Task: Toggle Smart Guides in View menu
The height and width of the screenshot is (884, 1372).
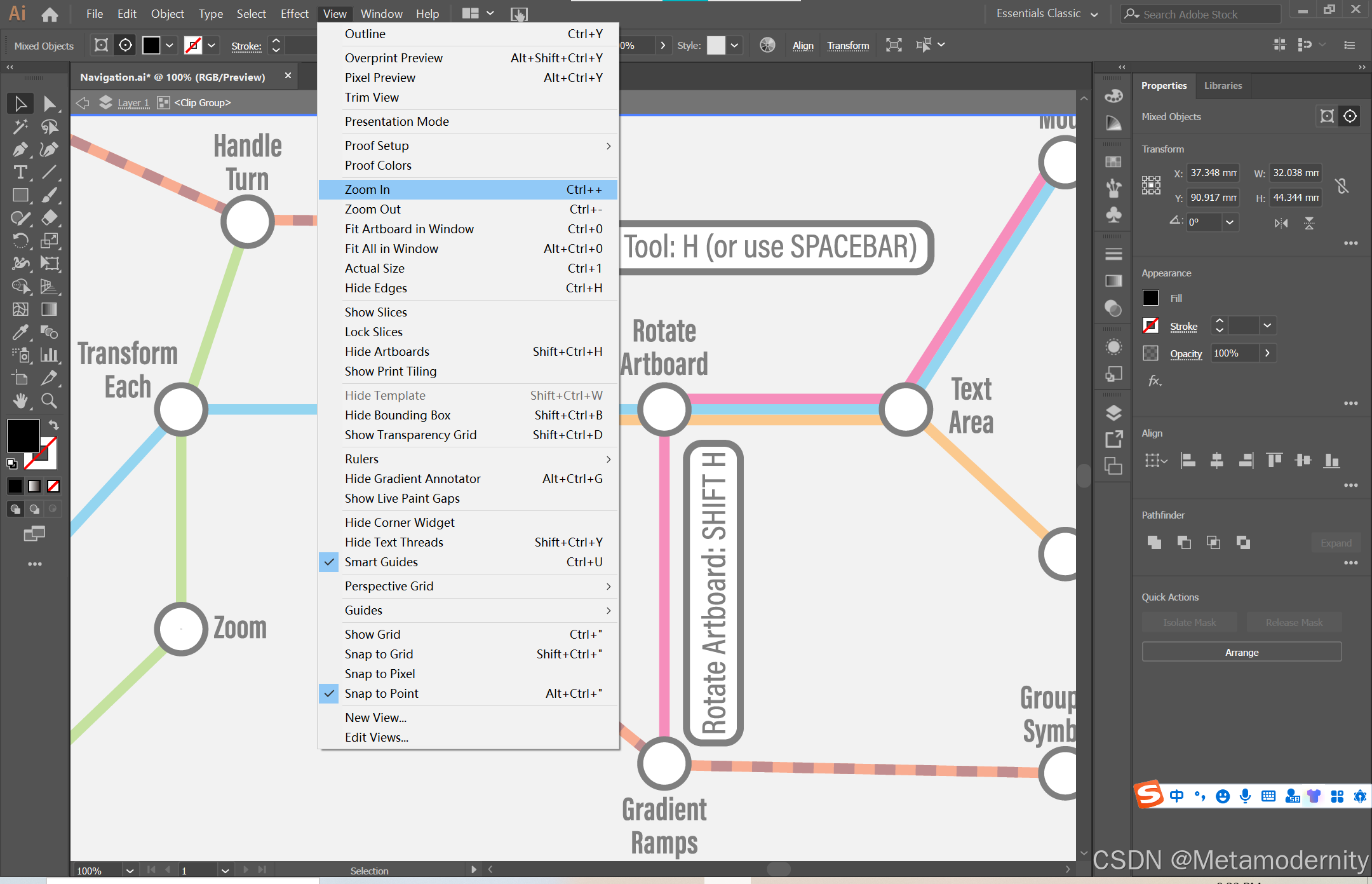Action: coord(381,562)
